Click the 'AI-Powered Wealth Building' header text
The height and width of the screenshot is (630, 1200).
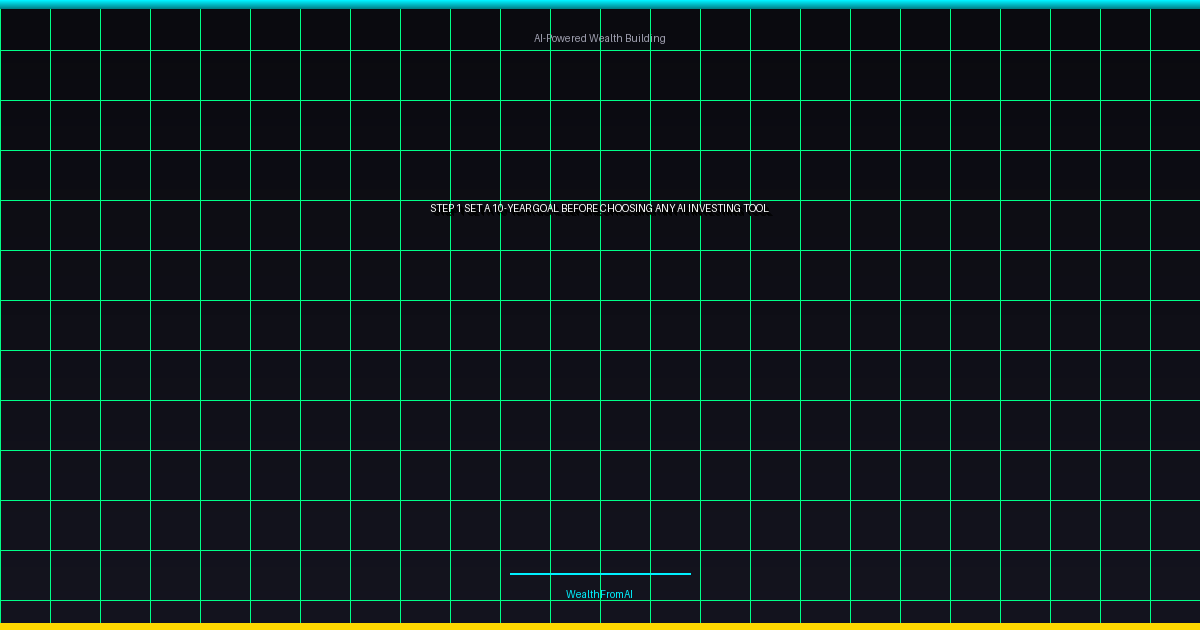(599, 38)
